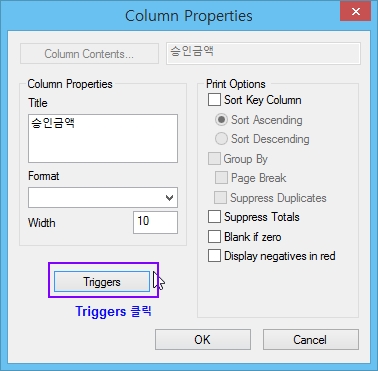Click the 승인금액 column contents field
This screenshot has height=371, width=378.
tap(263, 53)
